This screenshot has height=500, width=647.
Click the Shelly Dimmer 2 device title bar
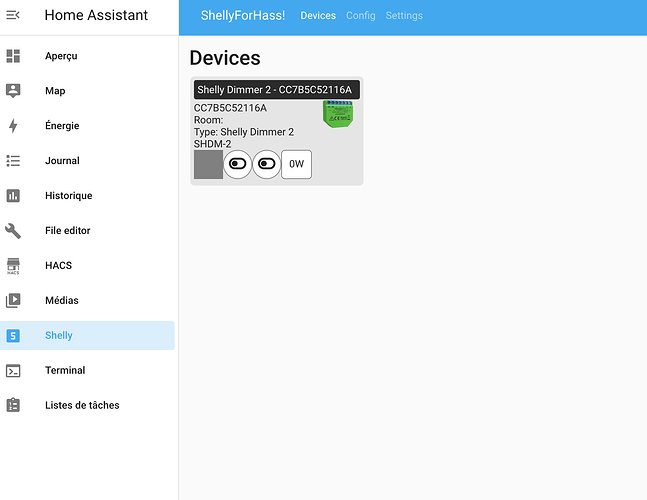point(276,90)
